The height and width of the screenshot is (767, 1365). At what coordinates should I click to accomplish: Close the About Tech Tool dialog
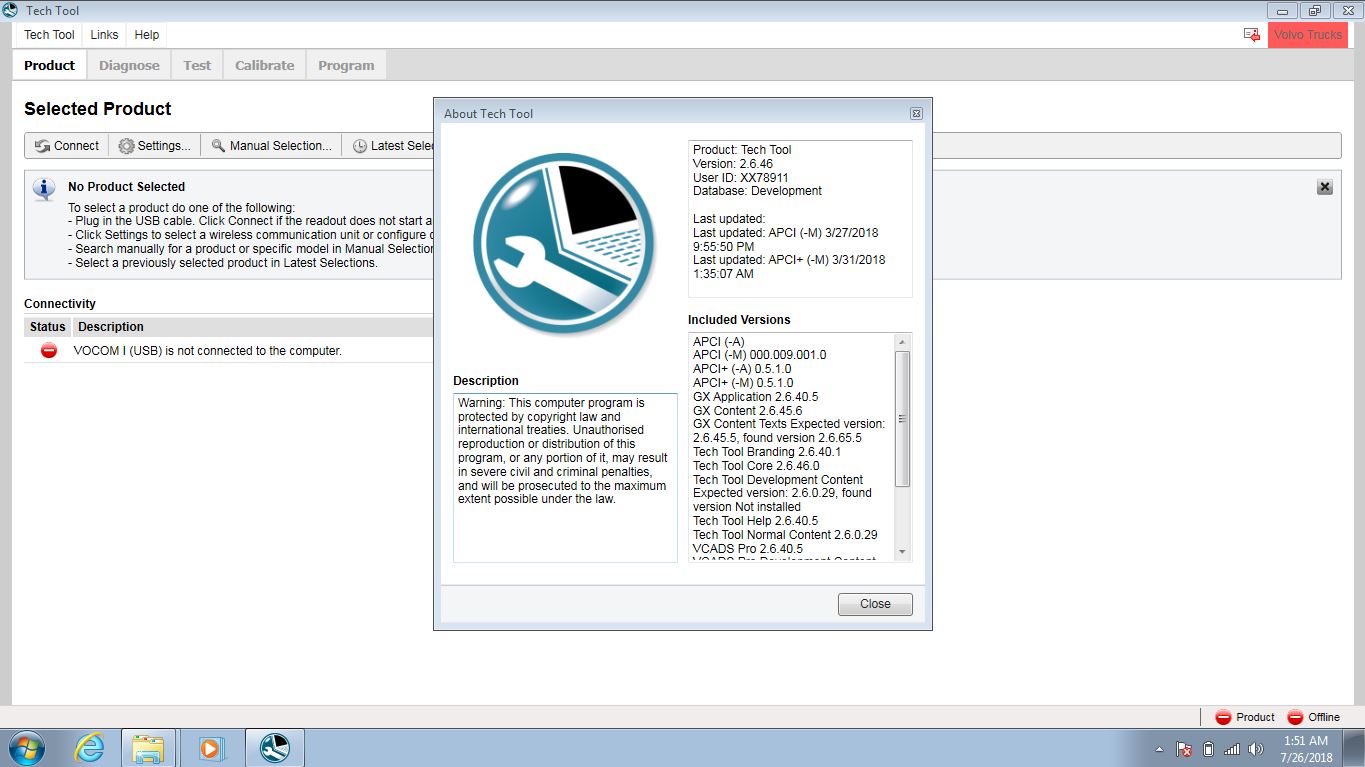tap(875, 604)
